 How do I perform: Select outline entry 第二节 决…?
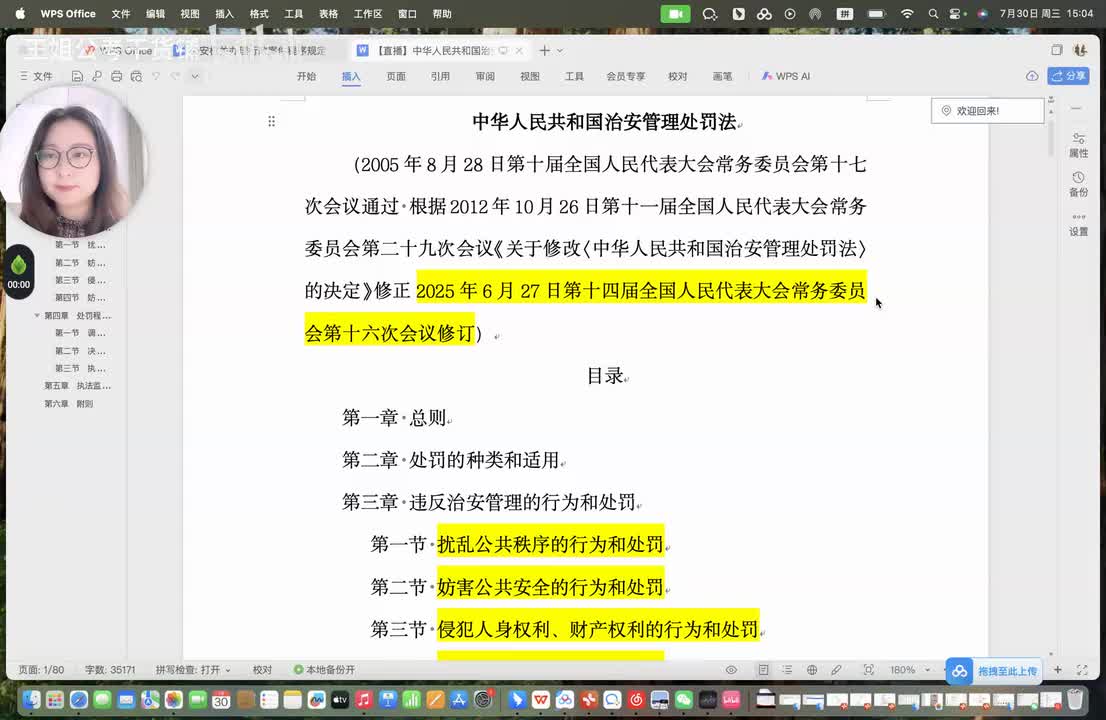pos(80,350)
